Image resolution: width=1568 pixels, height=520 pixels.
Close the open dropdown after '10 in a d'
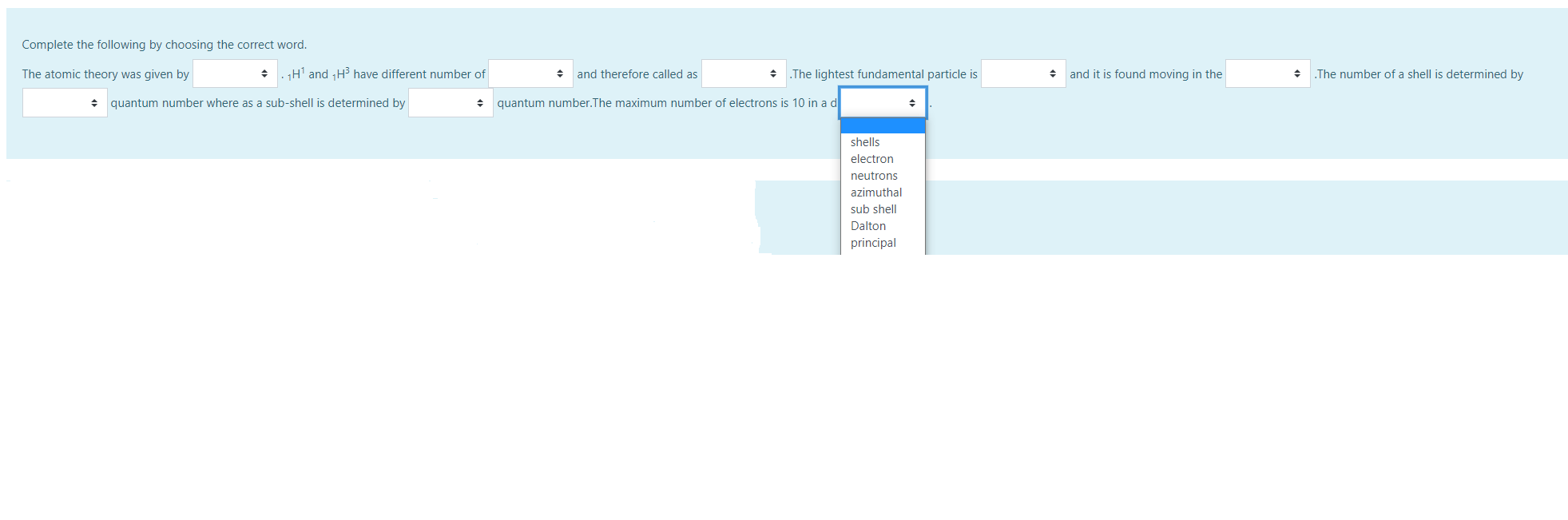pyautogui.click(x=883, y=103)
